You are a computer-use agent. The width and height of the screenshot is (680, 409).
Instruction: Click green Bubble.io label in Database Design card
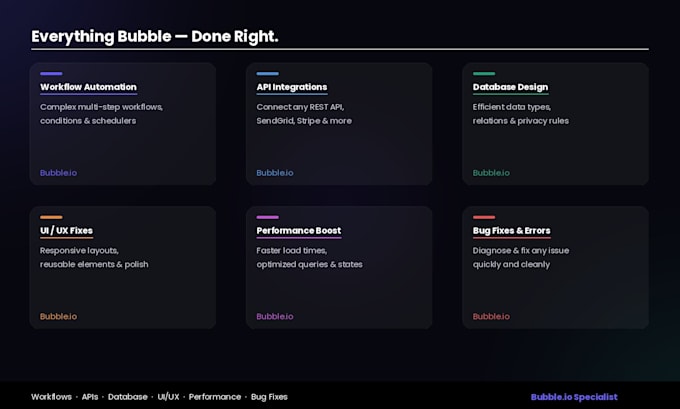point(491,173)
